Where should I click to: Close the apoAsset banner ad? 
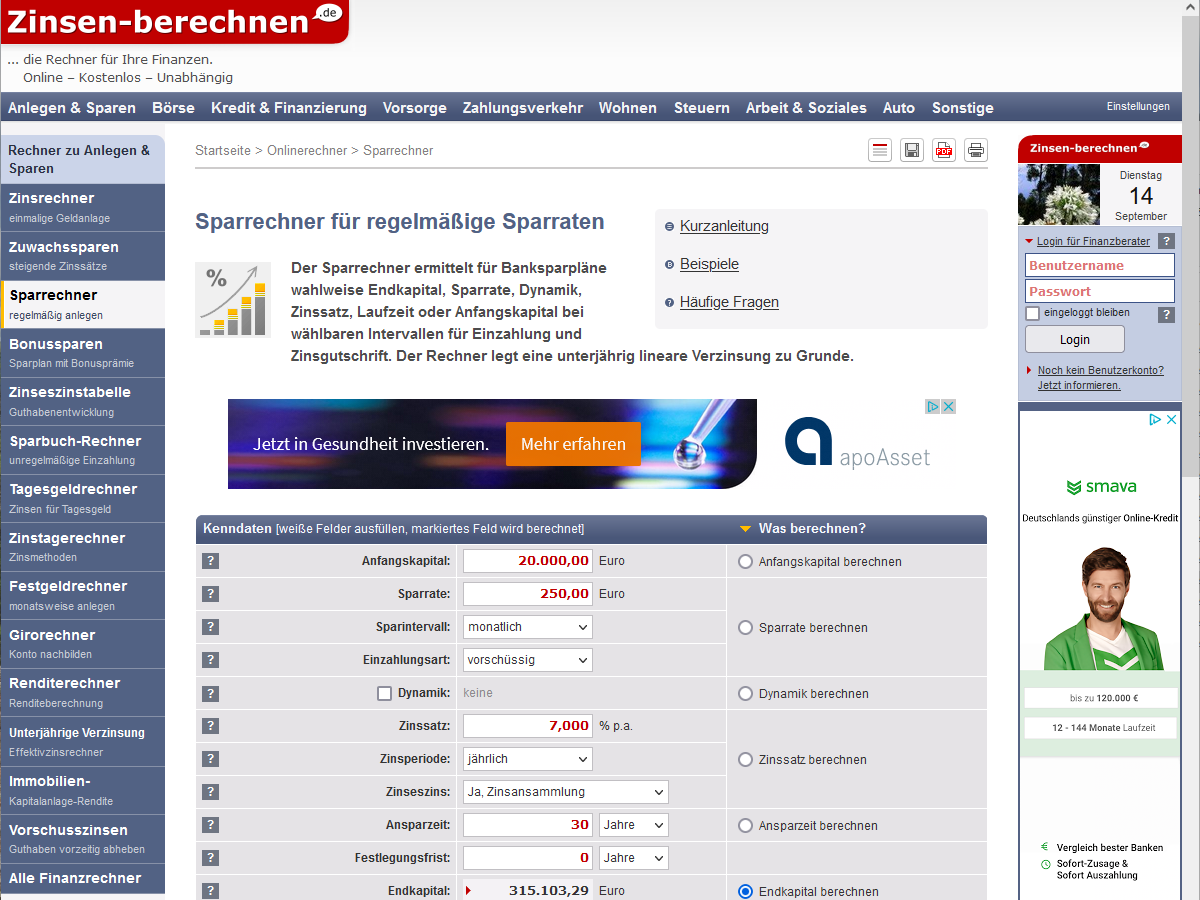pos(948,407)
